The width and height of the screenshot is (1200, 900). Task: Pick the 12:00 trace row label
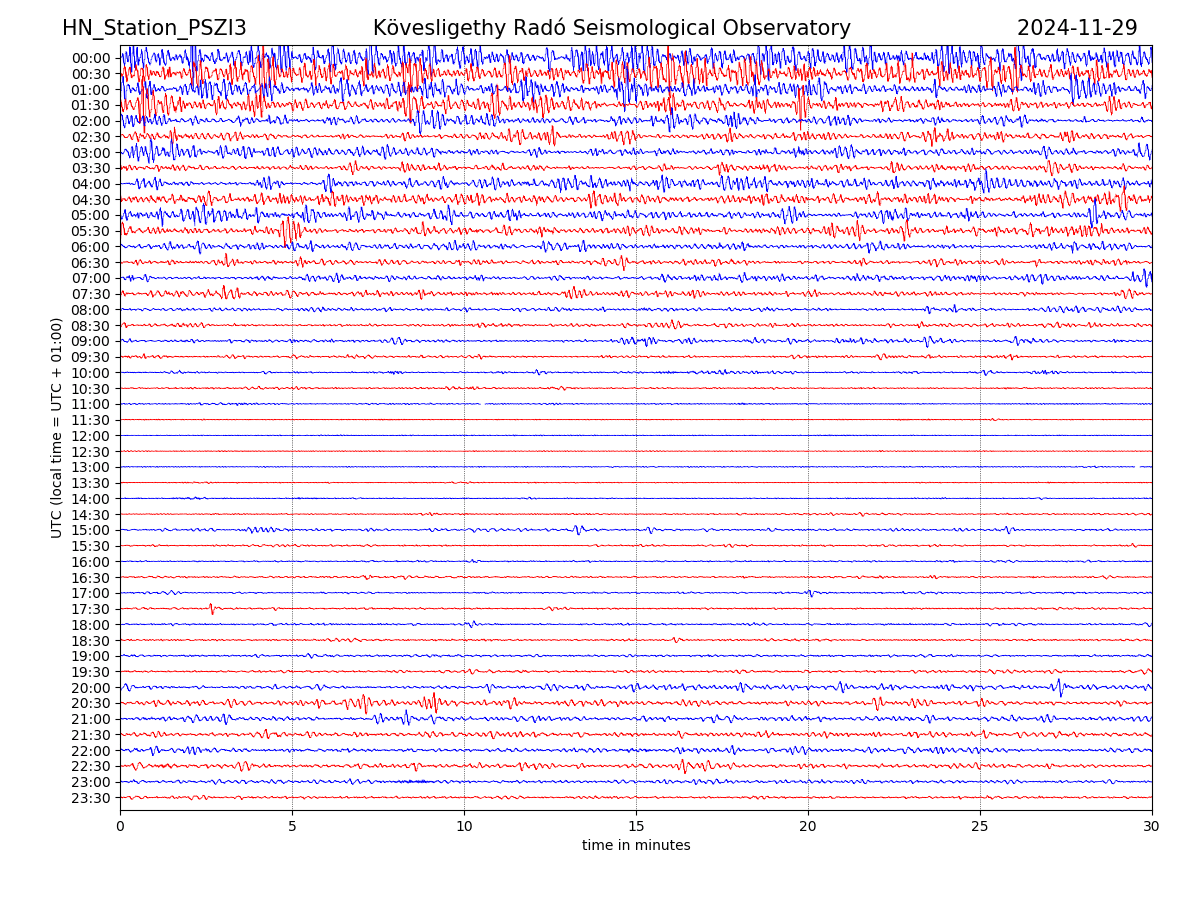tap(90, 436)
